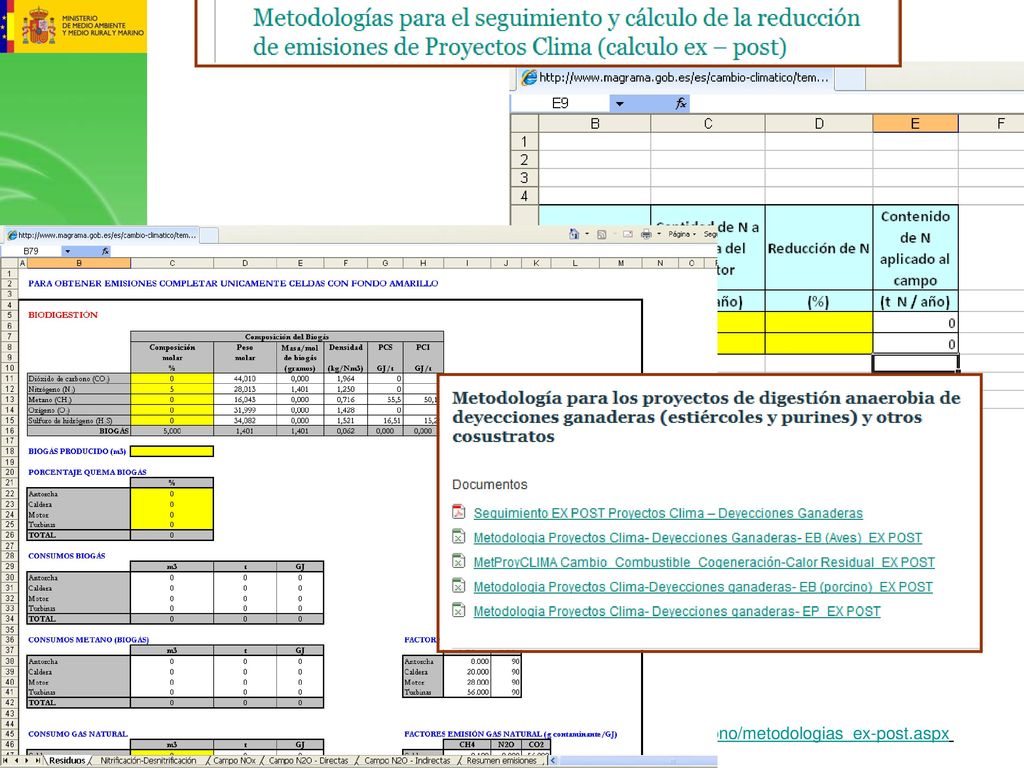Click yellow Nitrógeno cell showing 5

pyautogui.click(x=172, y=389)
